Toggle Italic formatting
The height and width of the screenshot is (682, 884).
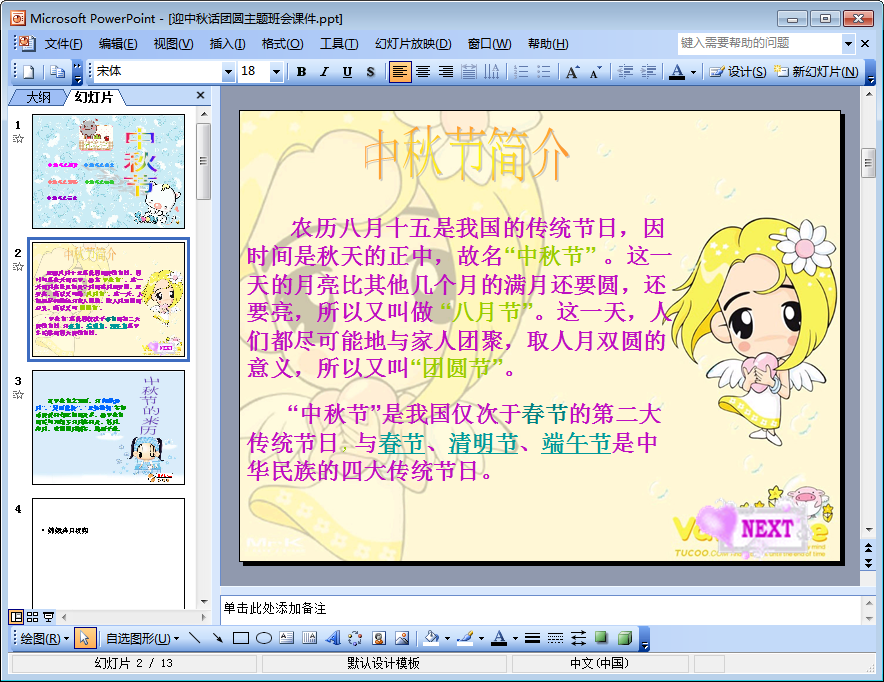[324, 72]
